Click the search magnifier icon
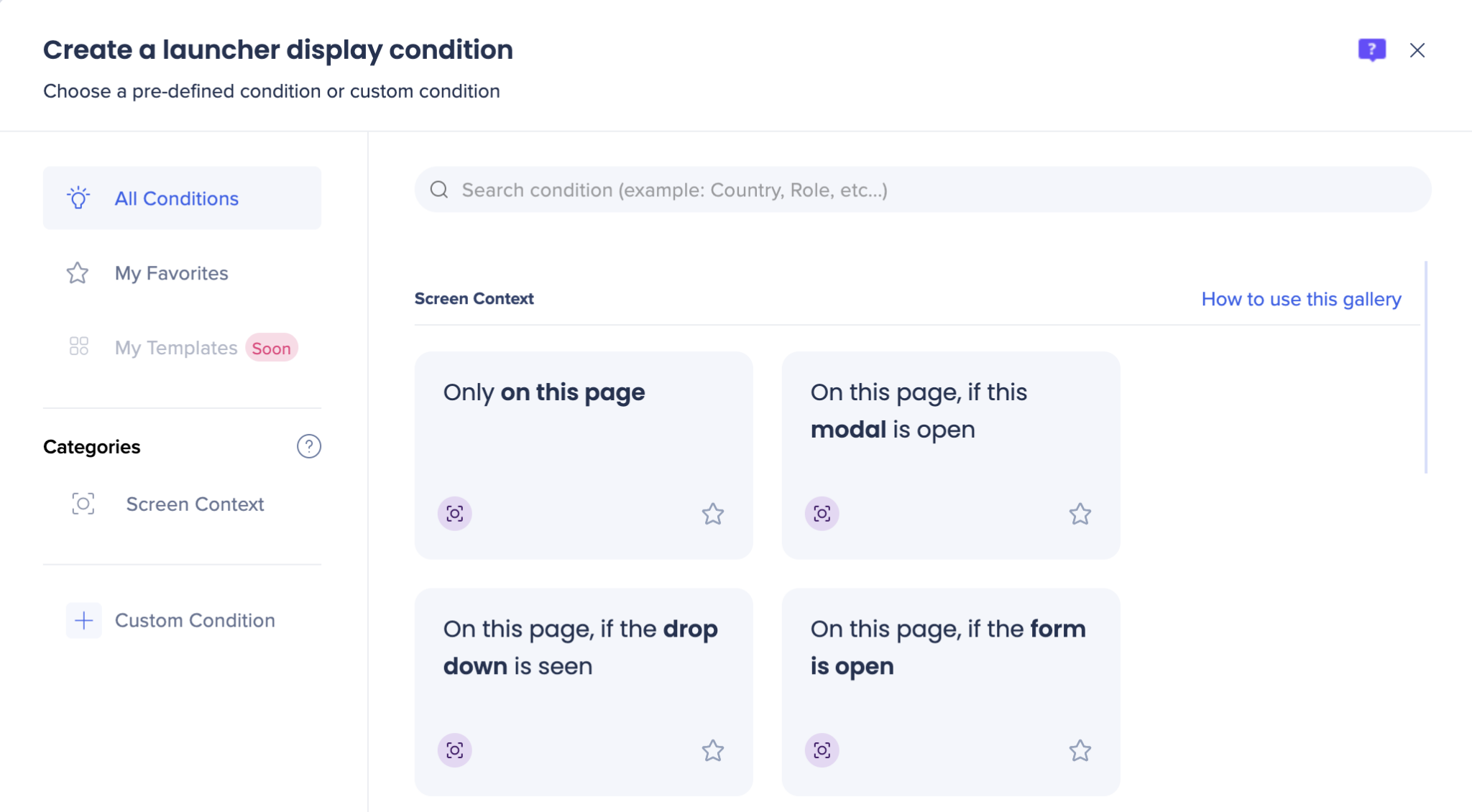1472x812 pixels. [440, 189]
